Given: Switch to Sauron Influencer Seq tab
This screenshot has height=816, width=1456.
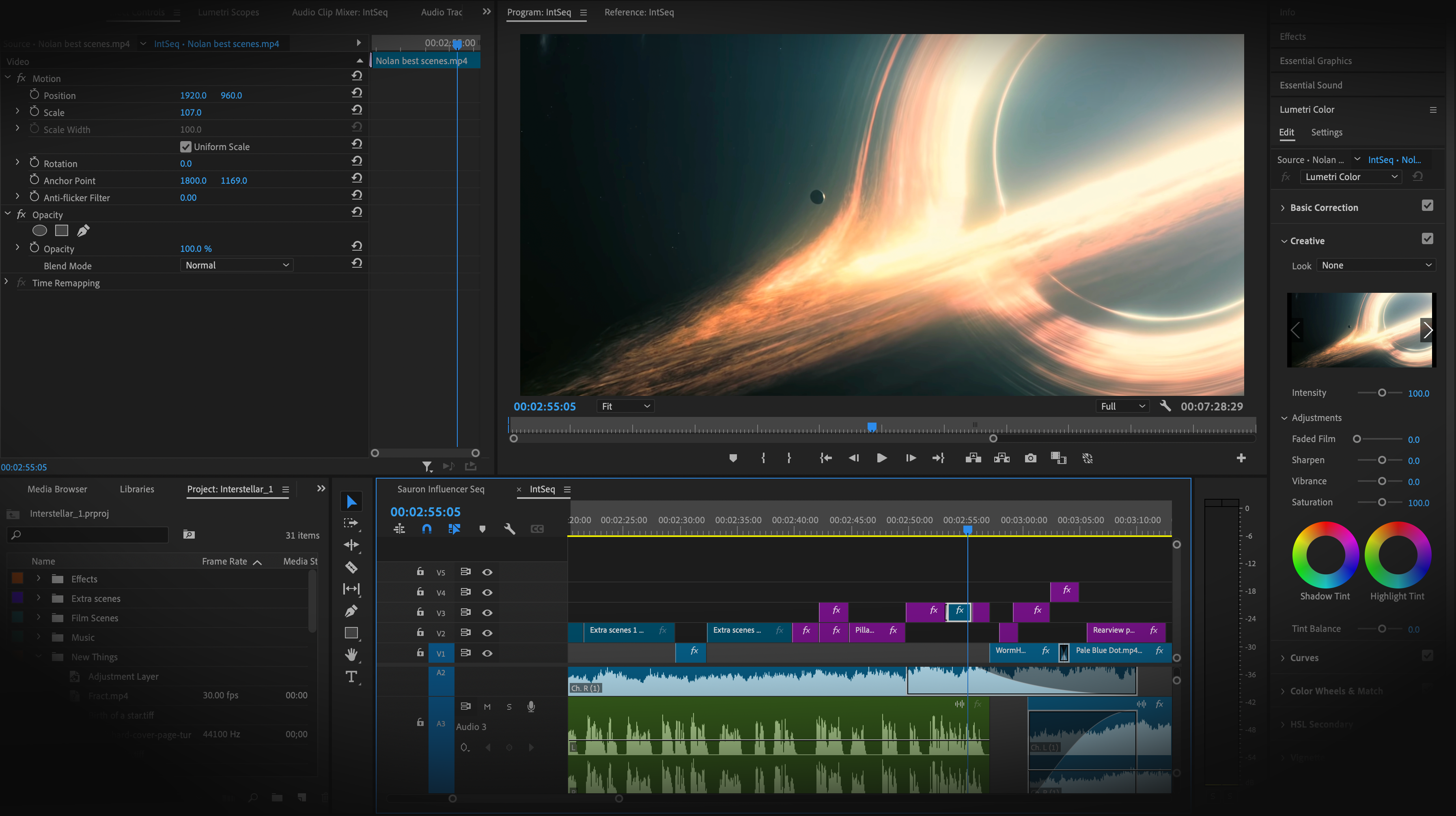Looking at the screenshot, I should pos(441,489).
